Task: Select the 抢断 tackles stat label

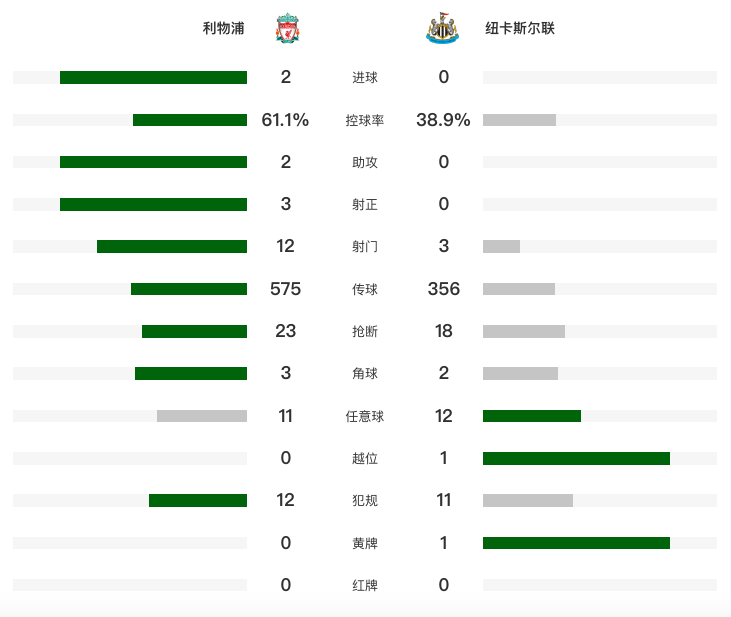Action: pos(365,331)
